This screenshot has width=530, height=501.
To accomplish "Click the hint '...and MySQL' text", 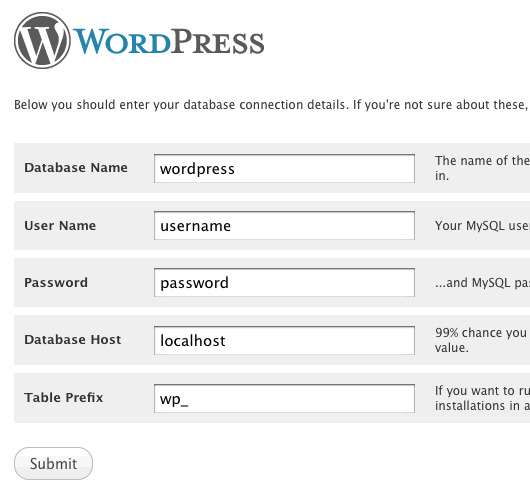I will pyautogui.click(x=473, y=283).
